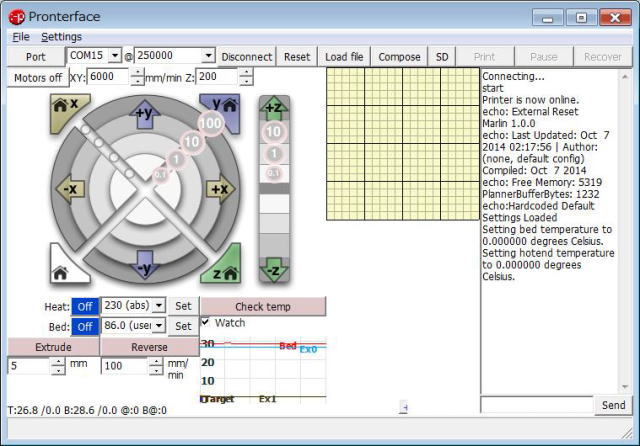Click the Pronterface logo in title bar
This screenshot has height=446, width=640.
click(x=17, y=17)
